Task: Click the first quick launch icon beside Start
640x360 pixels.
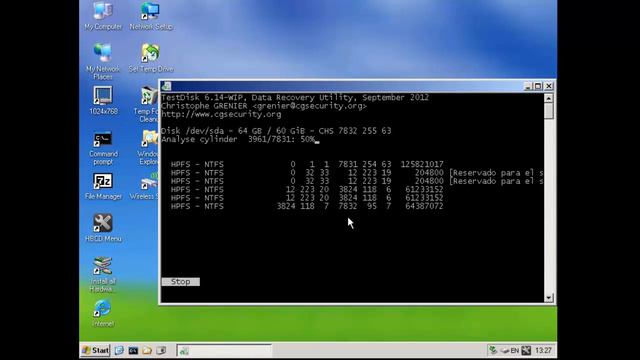Action: [x=119, y=350]
